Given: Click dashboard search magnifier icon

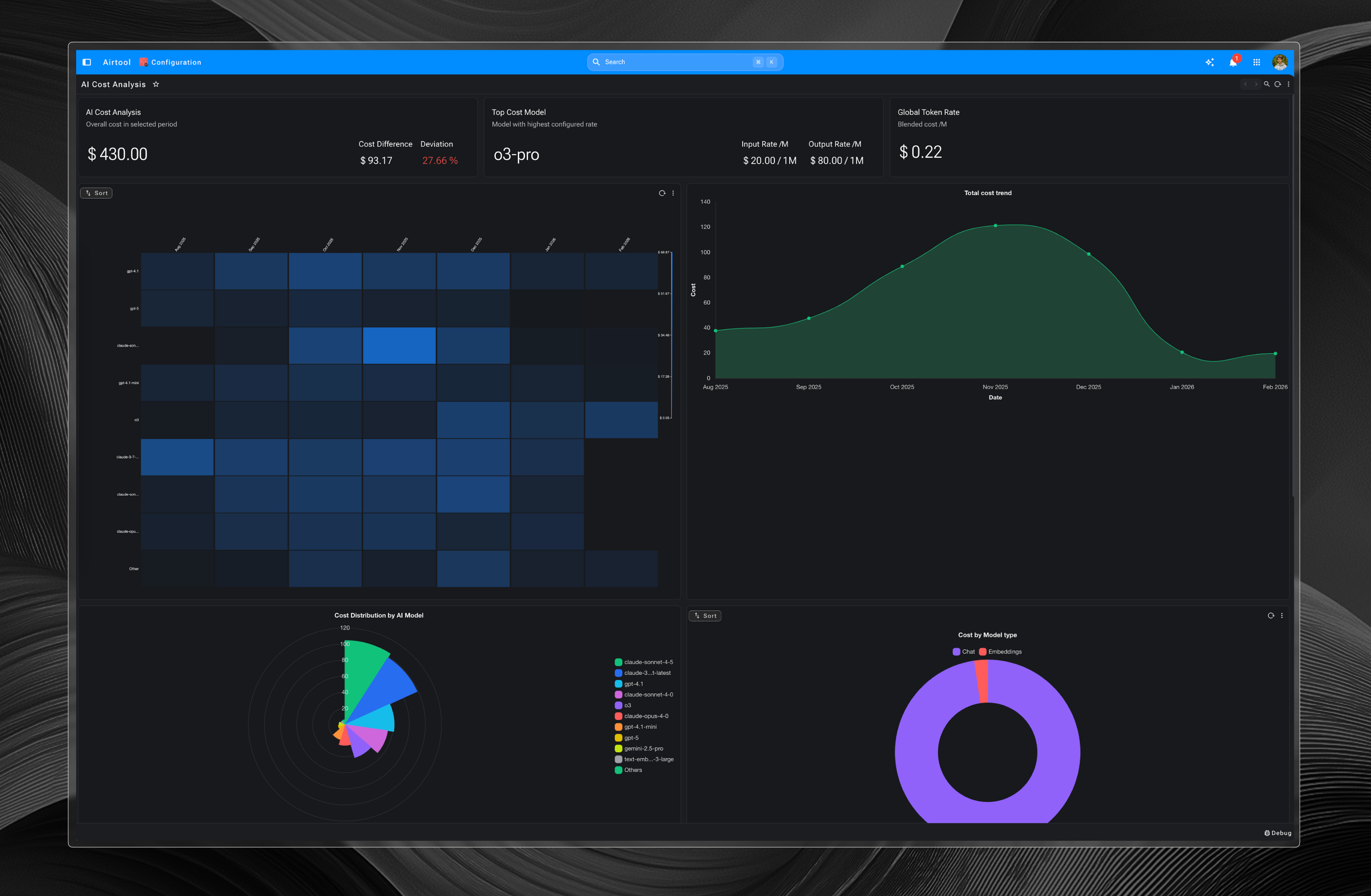Looking at the screenshot, I should click(1267, 84).
